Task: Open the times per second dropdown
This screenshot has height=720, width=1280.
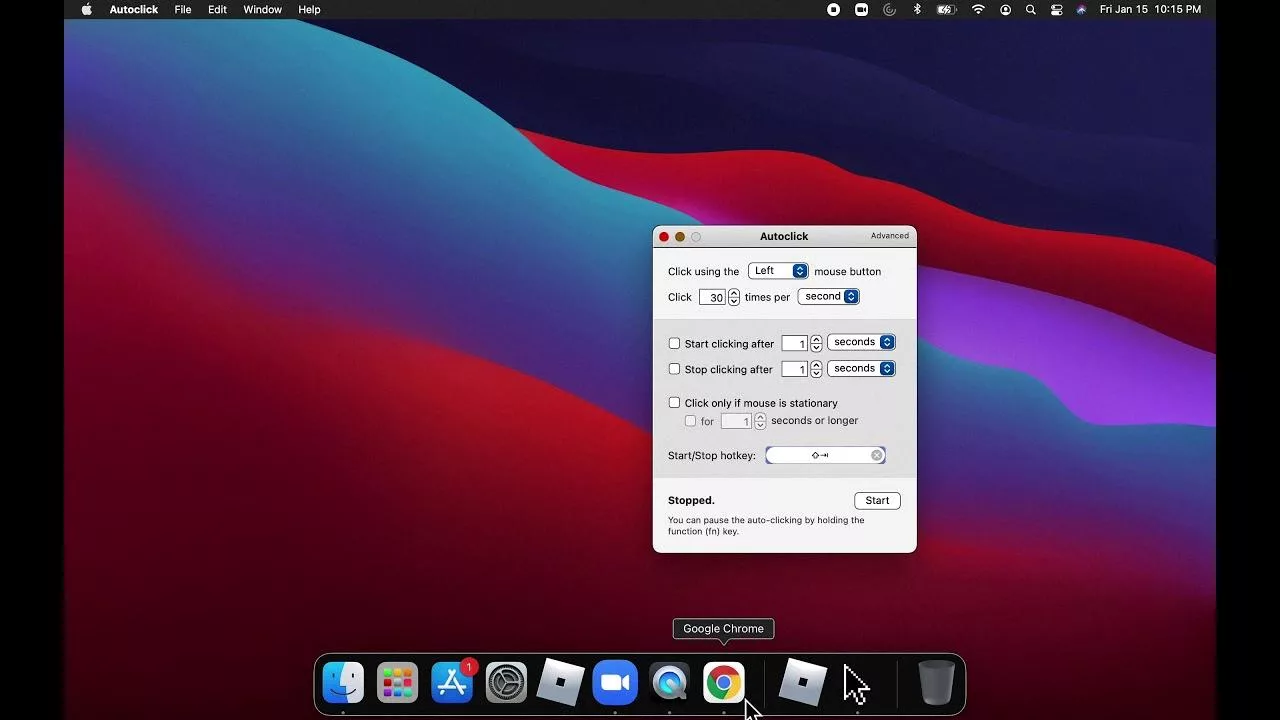Action: pos(828,296)
